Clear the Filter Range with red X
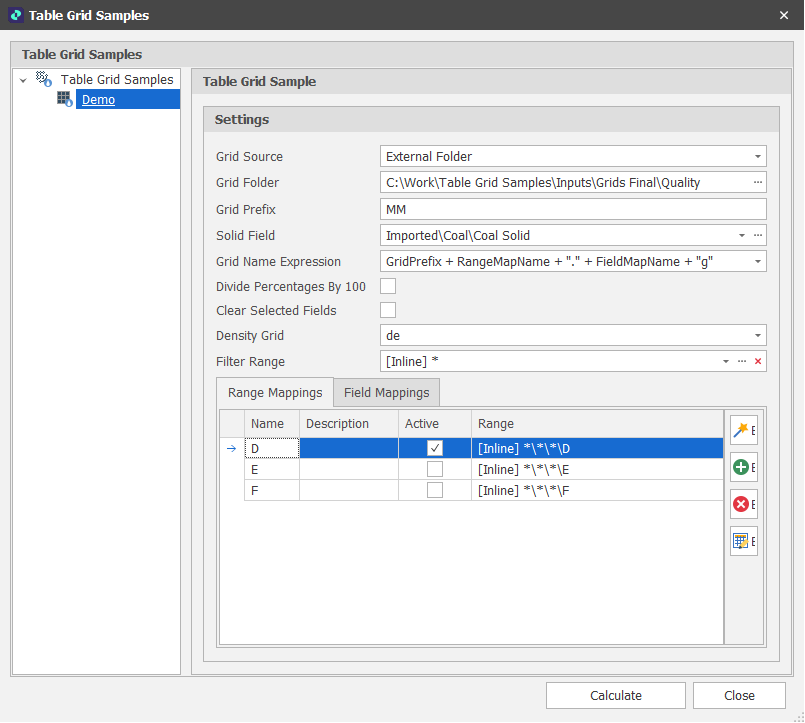 coord(758,361)
